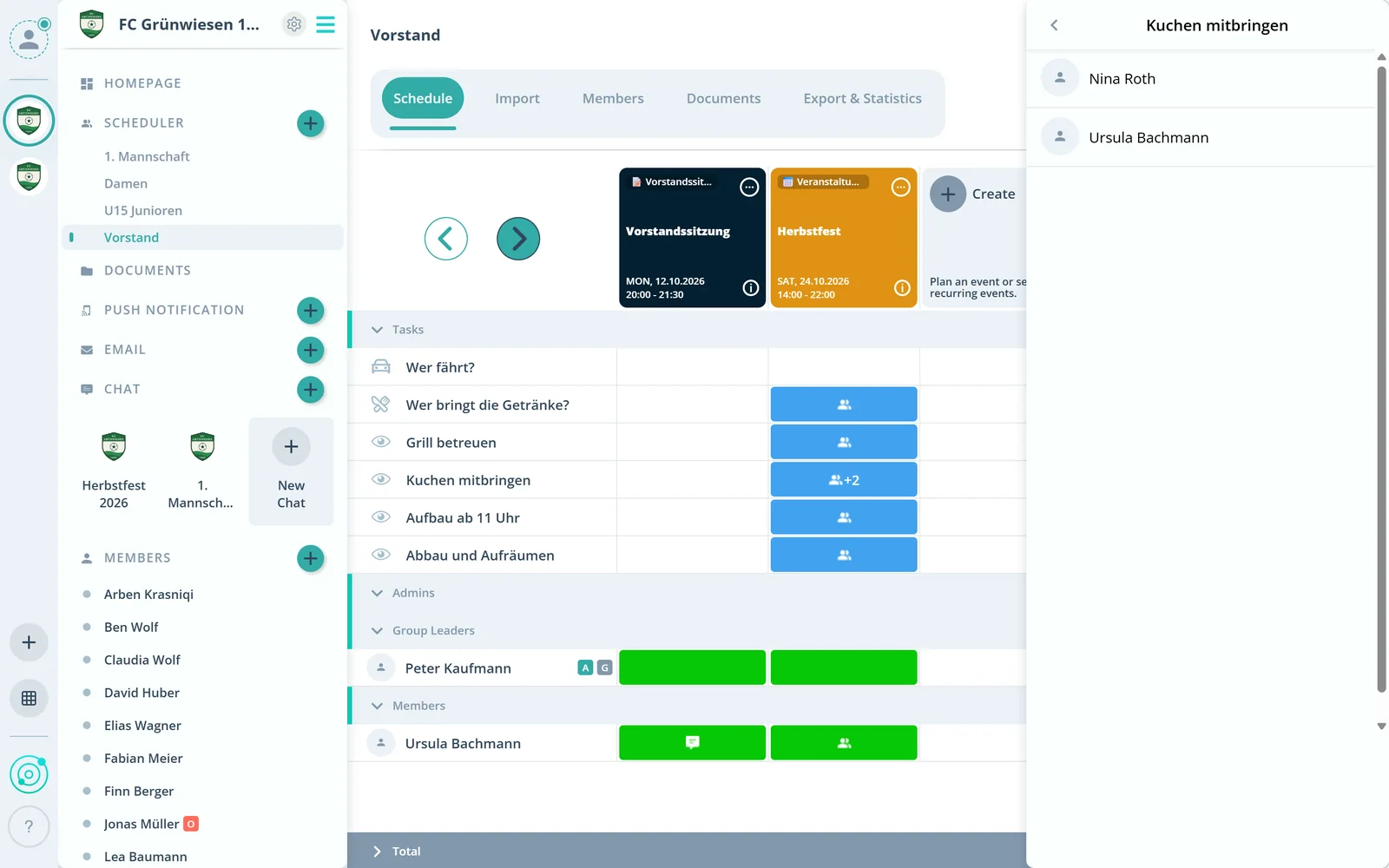This screenshot has width=1389, height=868.
Task: Open help question mark icon
Action: pyautogui.click(x=29, y=826)
